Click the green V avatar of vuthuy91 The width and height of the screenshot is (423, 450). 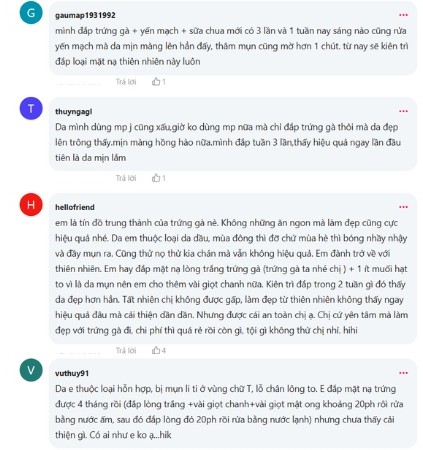31,370
